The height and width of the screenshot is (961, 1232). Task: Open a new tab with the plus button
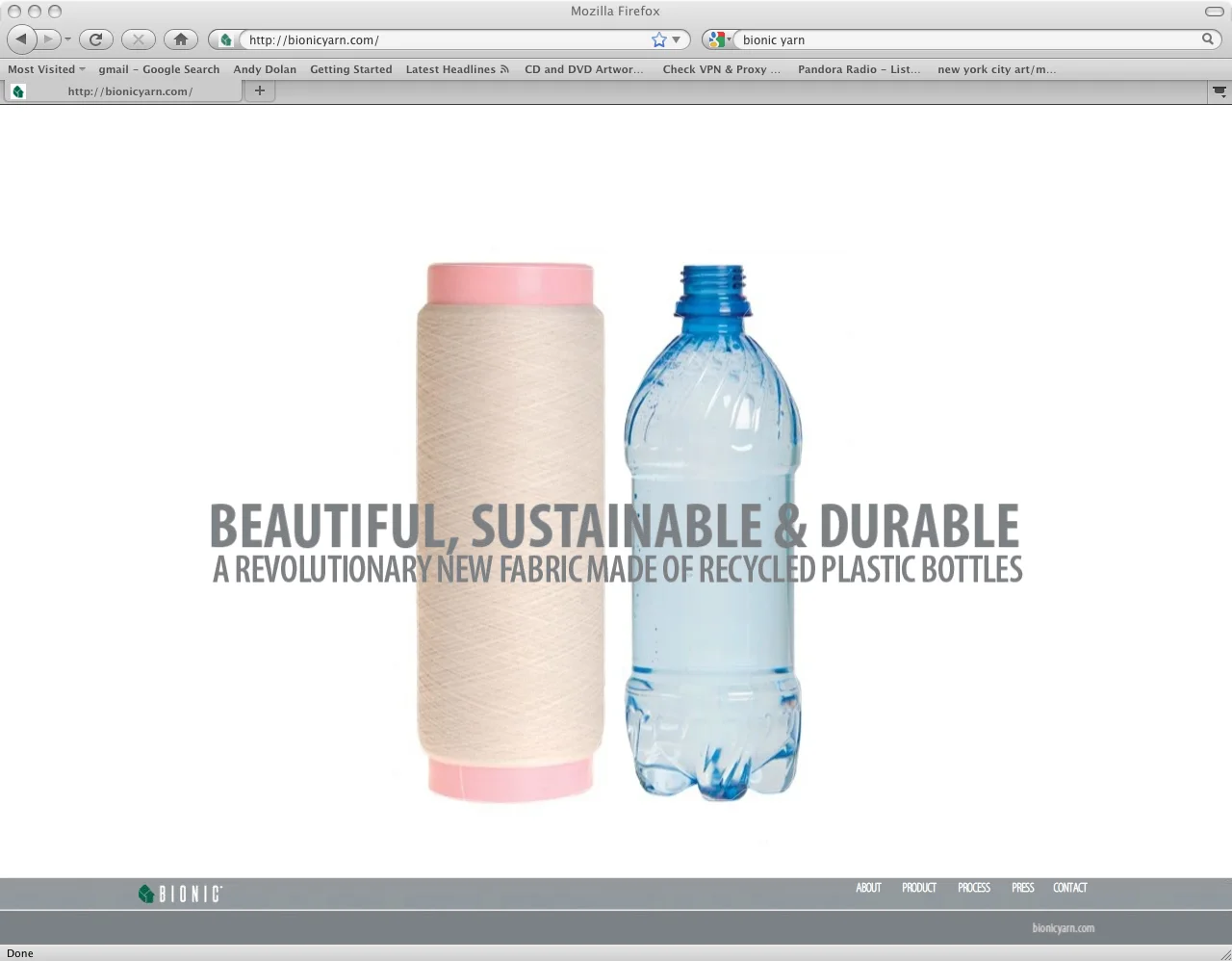click(x=259, y=91)
